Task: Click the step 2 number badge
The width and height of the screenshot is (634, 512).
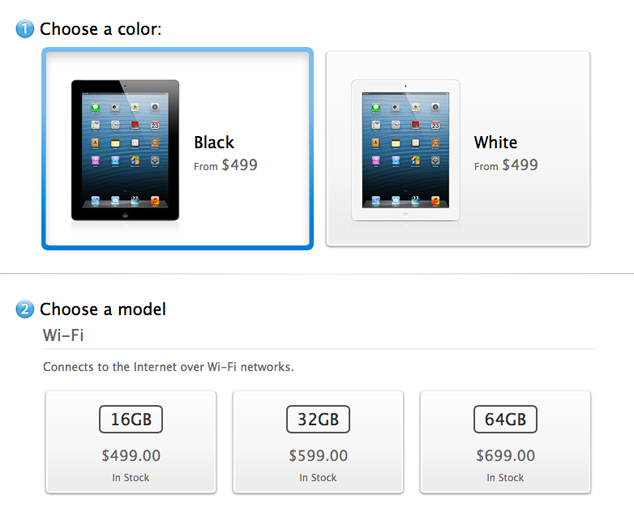Action: [x=25, y=309]
